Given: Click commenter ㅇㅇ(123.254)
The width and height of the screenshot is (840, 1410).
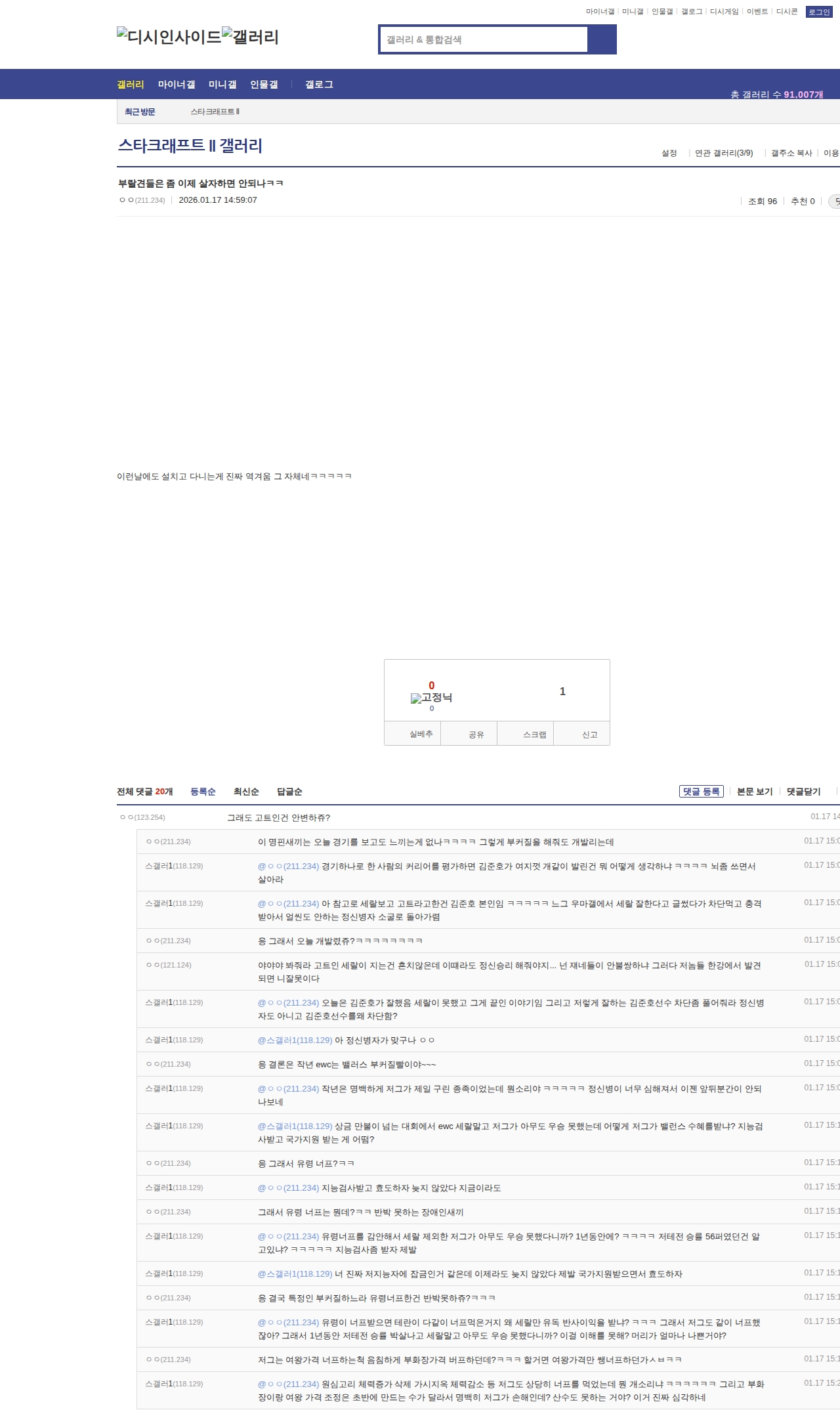Looking at the screenshot, I should 142,817.
